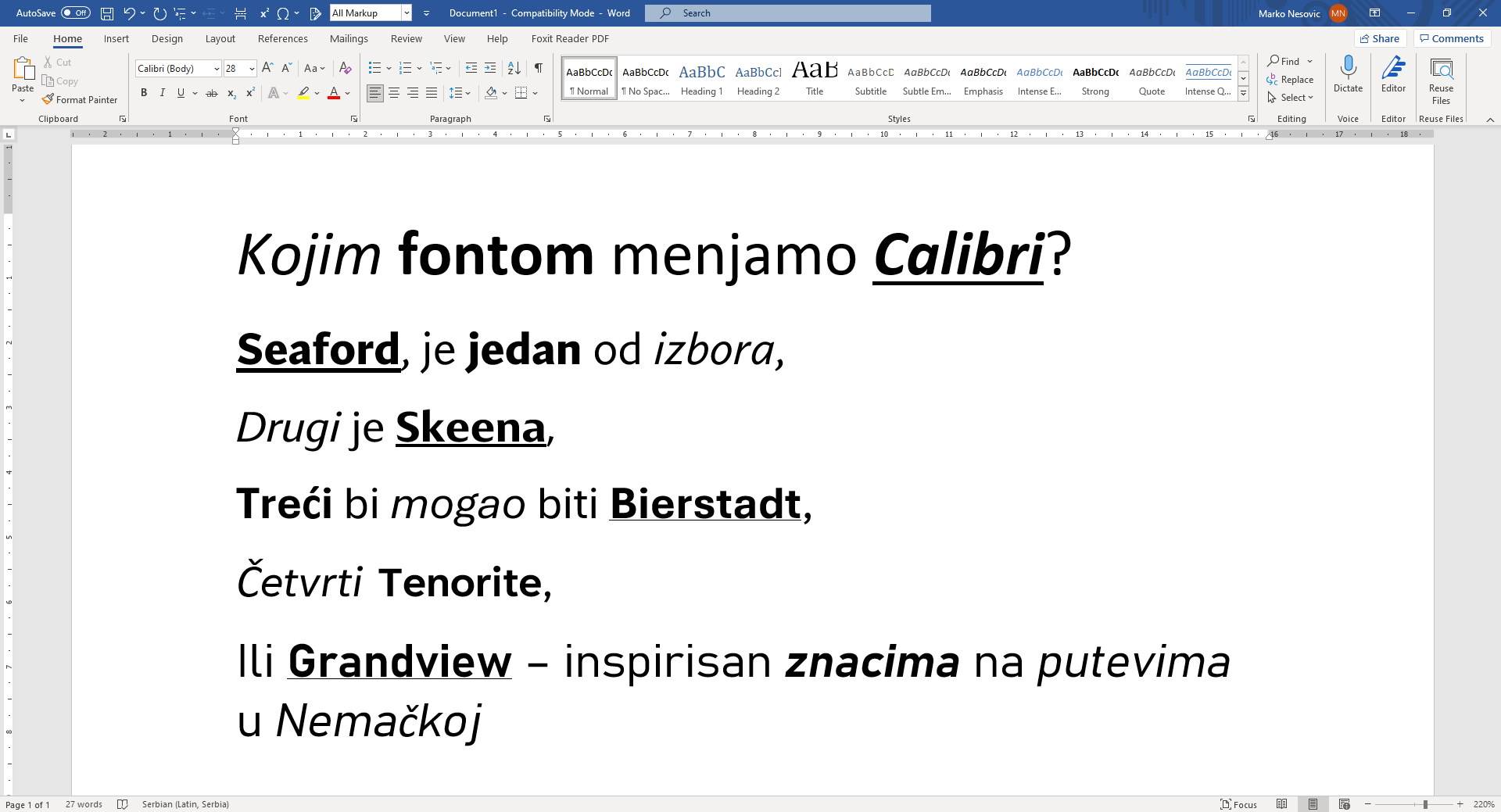The image size is (1501, 812).
Task: Set Align Left paragraph alignment
Action: pos(375,93)
